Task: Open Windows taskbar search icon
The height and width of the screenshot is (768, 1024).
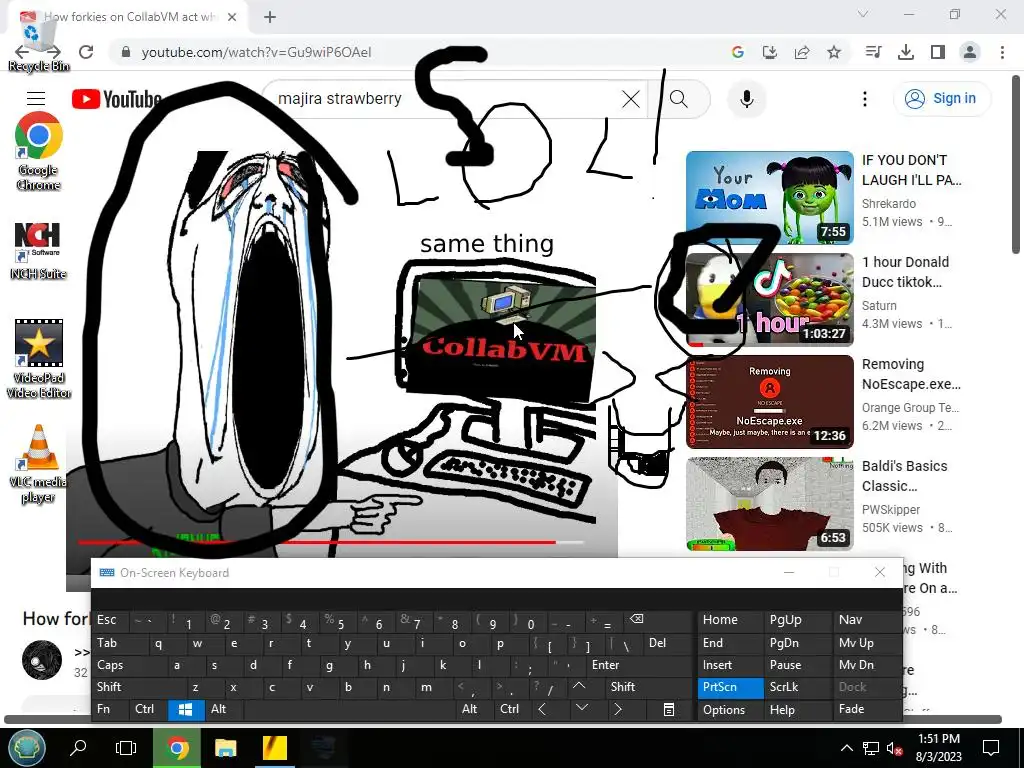Action: [78, 747]
